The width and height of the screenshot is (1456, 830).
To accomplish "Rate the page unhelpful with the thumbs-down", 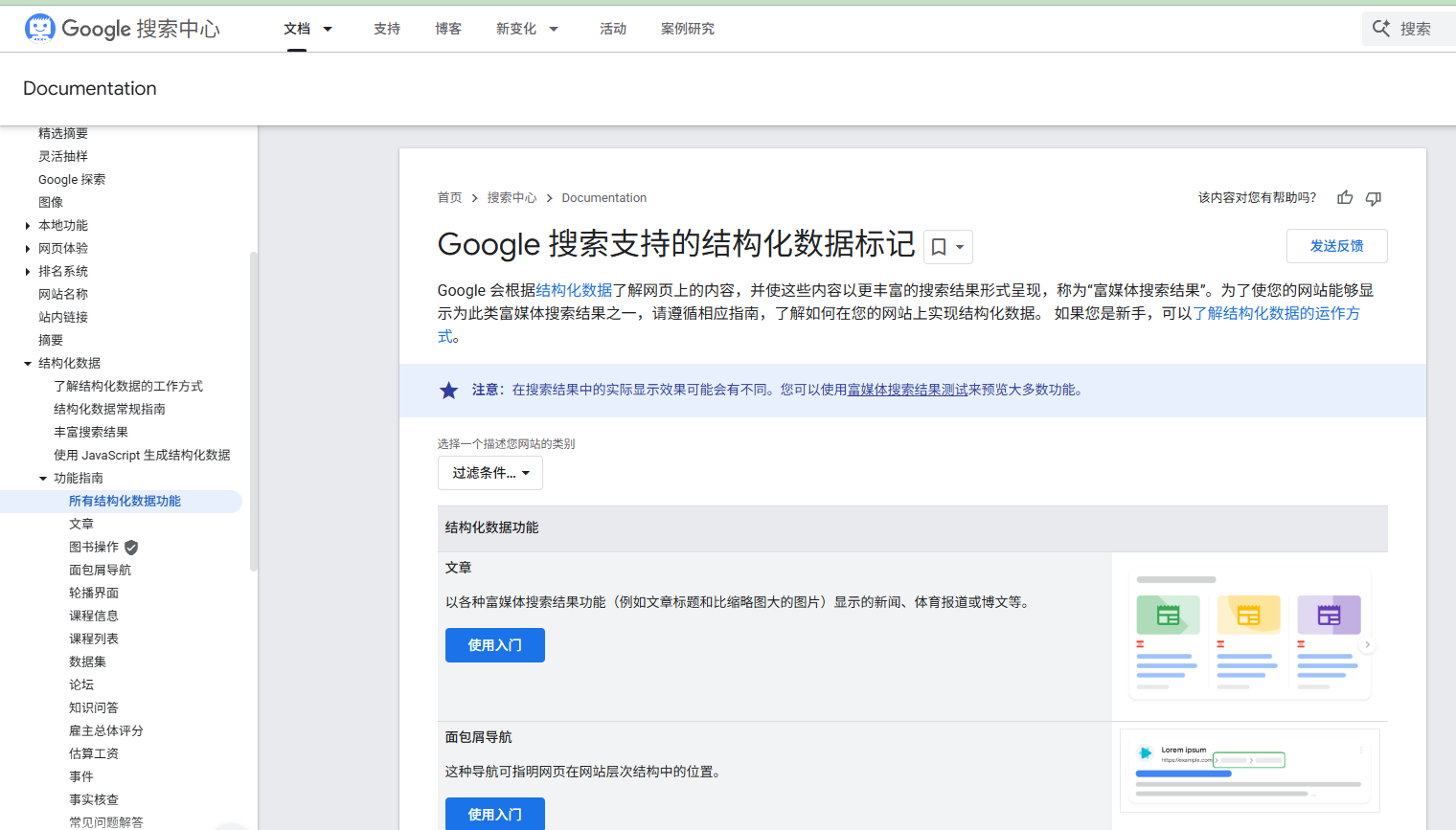I will [x=1373, y=198].
